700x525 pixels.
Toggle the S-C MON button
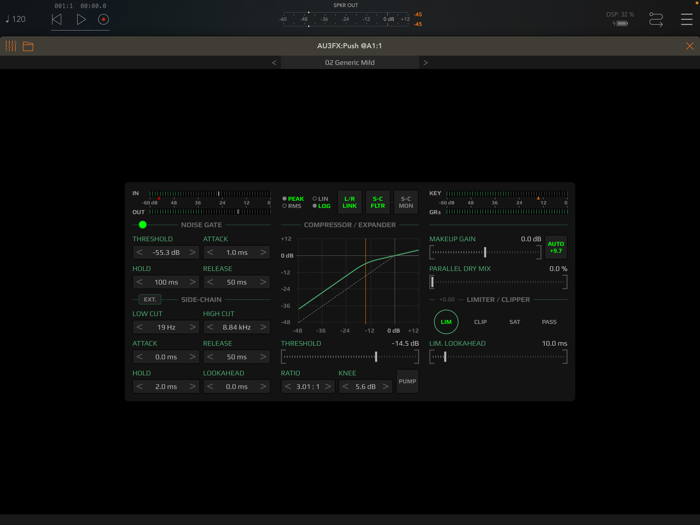406,202
